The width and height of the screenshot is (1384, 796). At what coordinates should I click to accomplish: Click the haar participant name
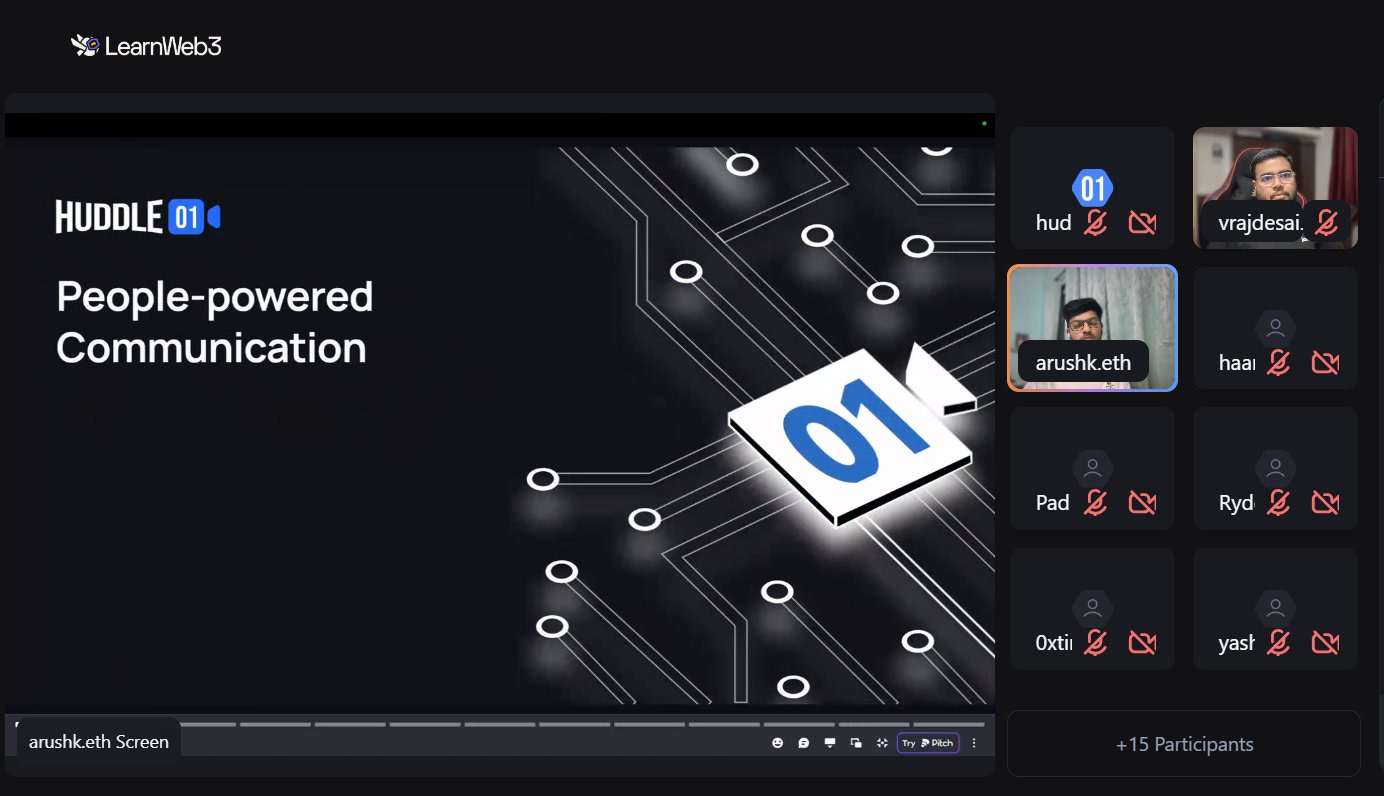point(1237,362)
